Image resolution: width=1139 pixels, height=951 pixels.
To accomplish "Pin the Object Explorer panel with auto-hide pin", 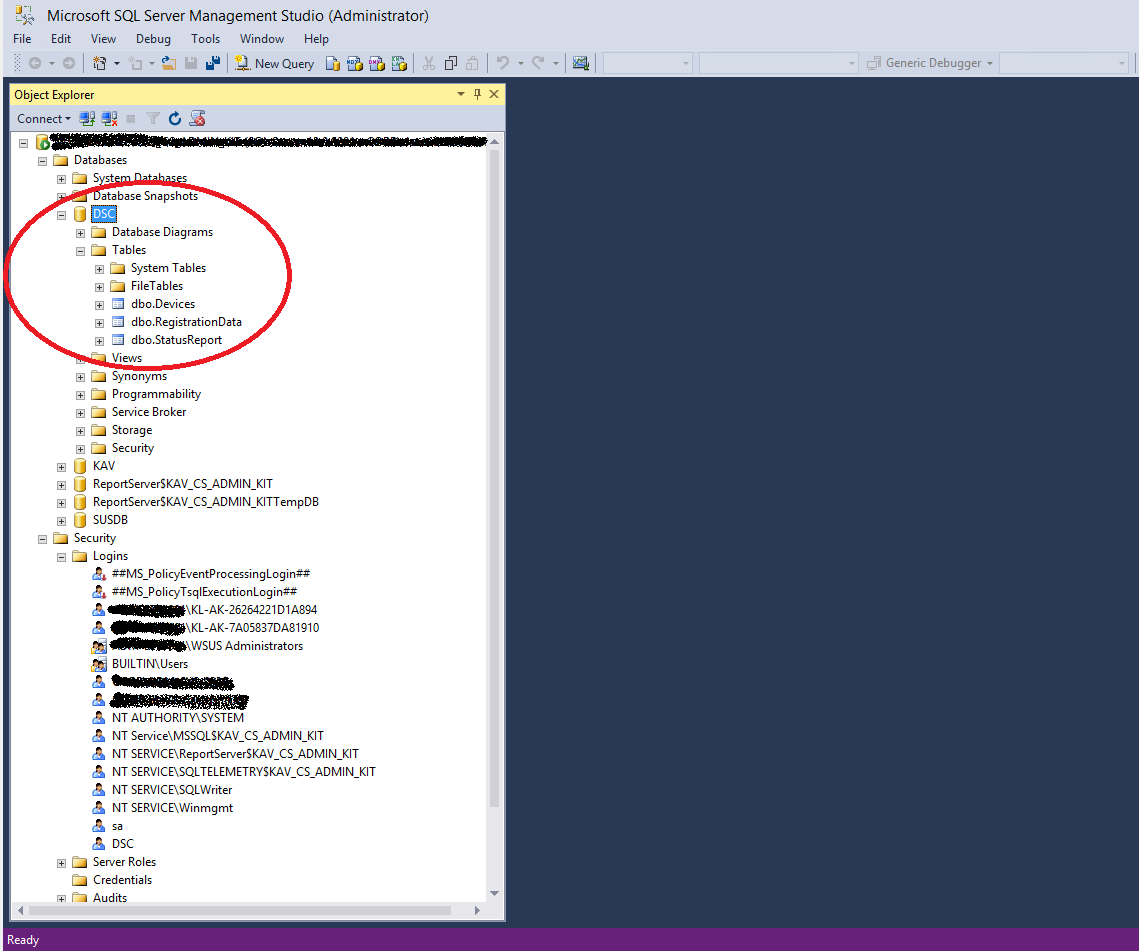I will tap(477, 94).
